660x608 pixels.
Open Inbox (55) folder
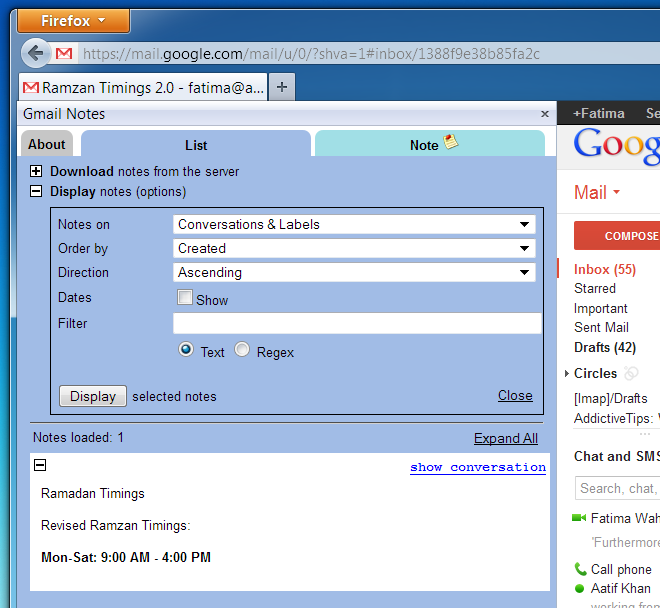[605, 269]
